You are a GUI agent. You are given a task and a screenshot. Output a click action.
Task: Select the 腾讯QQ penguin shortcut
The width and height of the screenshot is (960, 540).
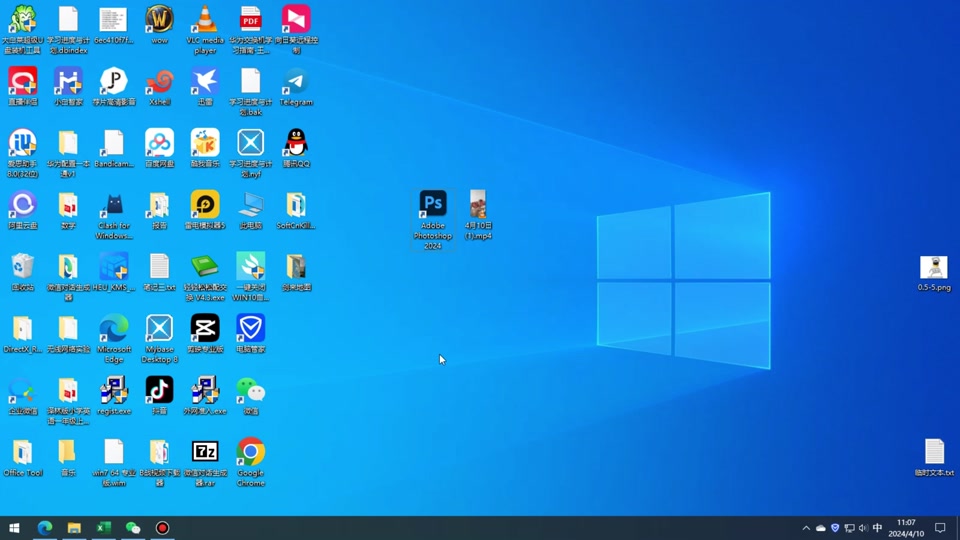tap(296, 148)
